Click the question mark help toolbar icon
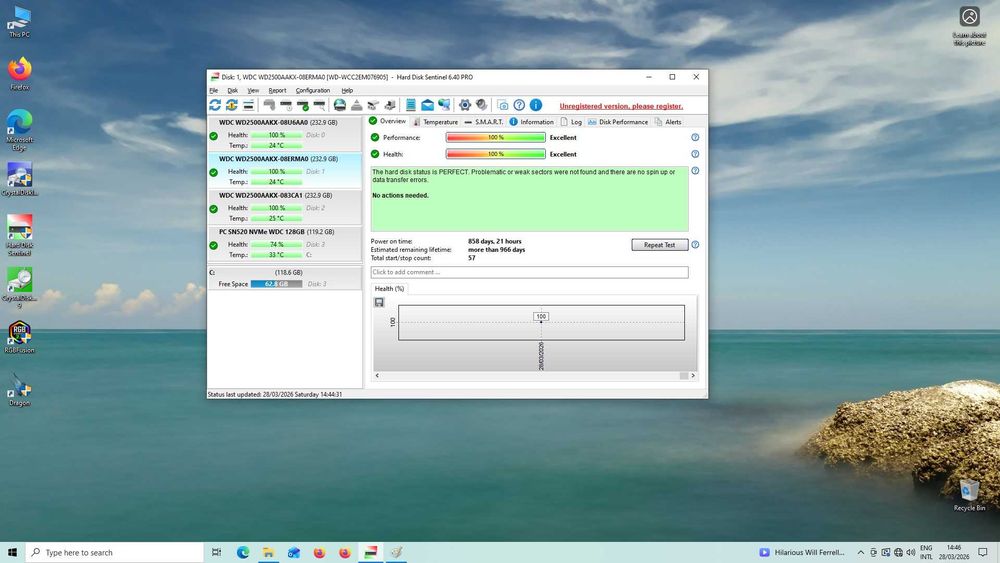The image size is (1000, 563). pos(519,105)
